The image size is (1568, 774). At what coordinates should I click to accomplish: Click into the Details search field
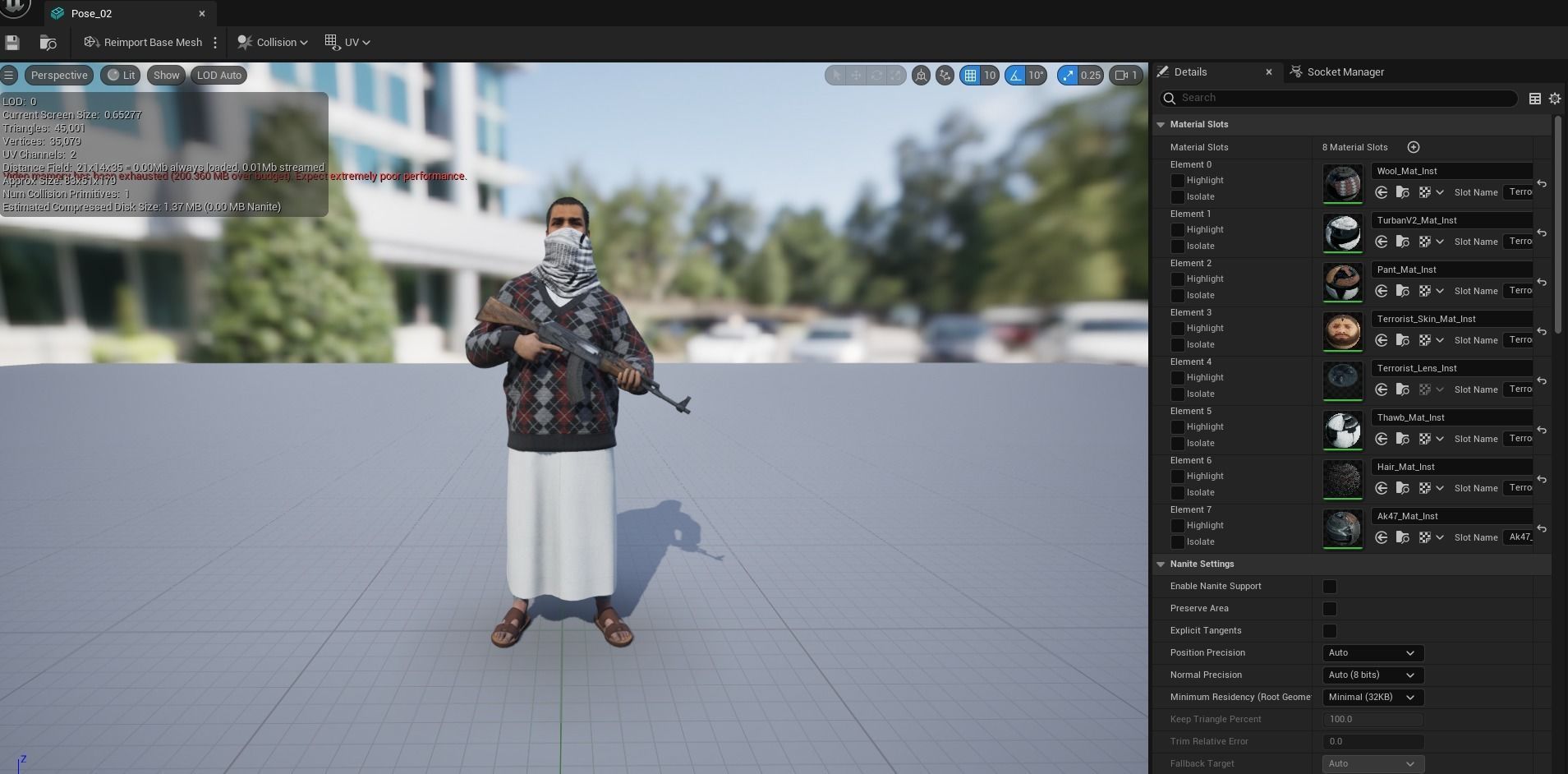pos(1339,98)
